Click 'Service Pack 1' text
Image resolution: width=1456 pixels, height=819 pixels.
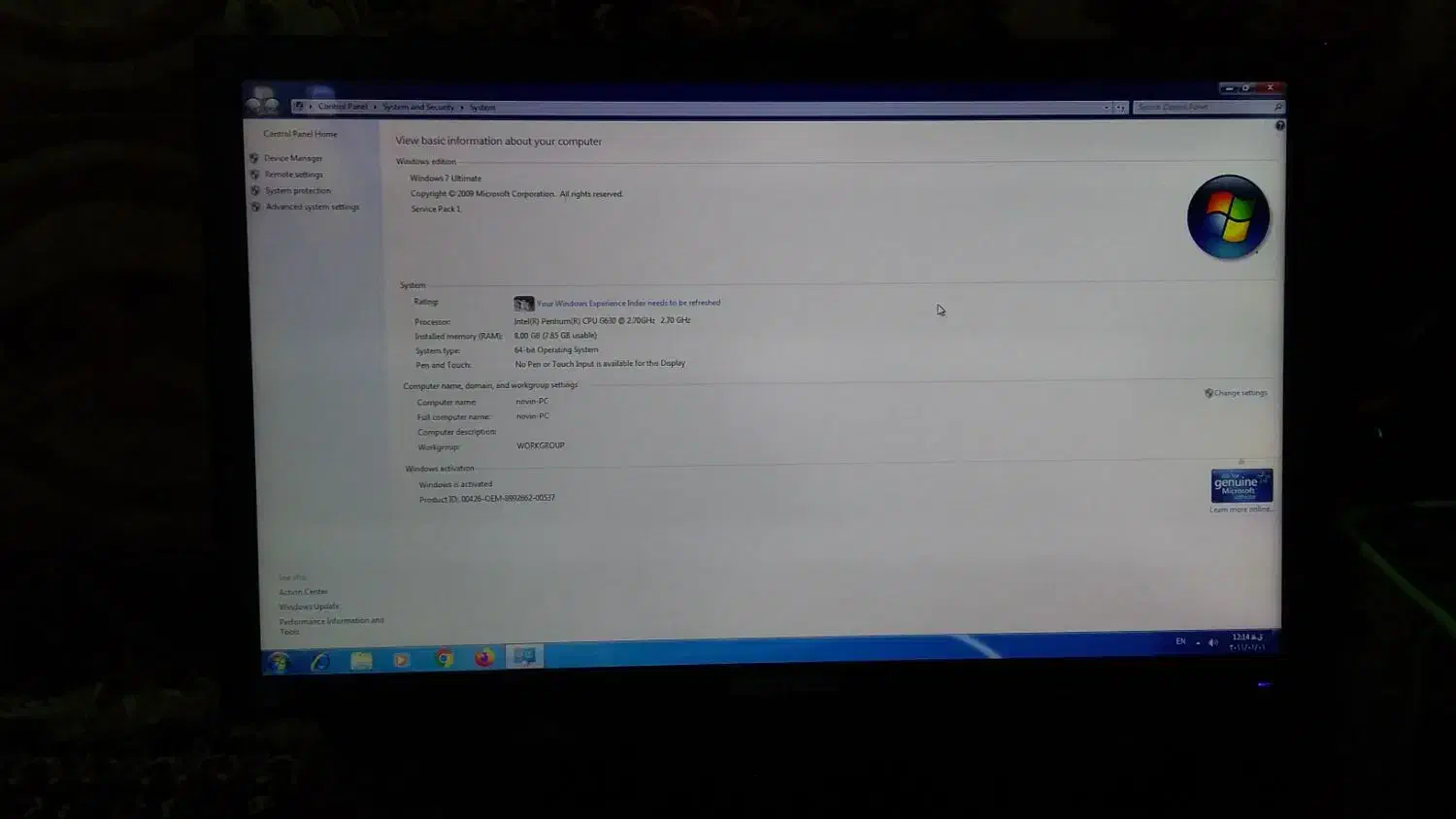coord(436,209)
